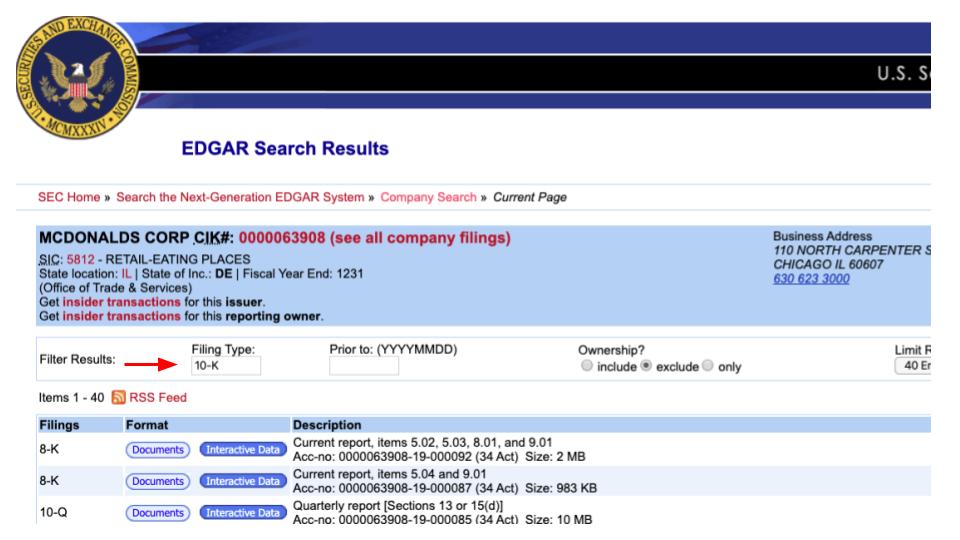
Task: Click the 'Items 1 - 40' count text
Action: pos(71,397)
